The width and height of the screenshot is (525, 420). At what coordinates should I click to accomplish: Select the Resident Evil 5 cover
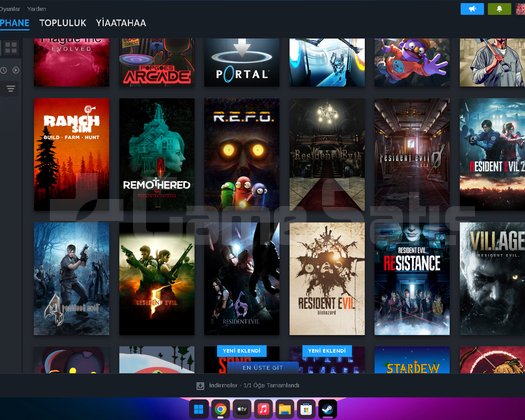157,279
